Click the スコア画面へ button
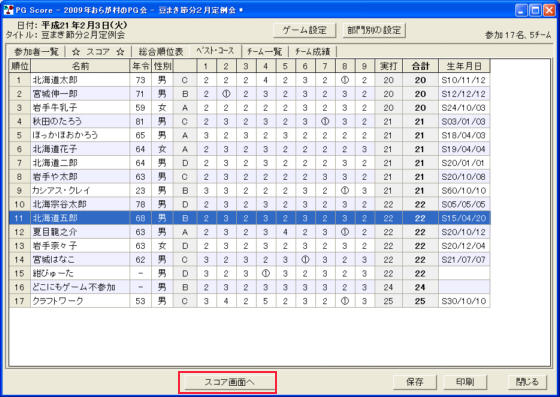This screenshot has width=560, height=397. (x=229, y=382)
